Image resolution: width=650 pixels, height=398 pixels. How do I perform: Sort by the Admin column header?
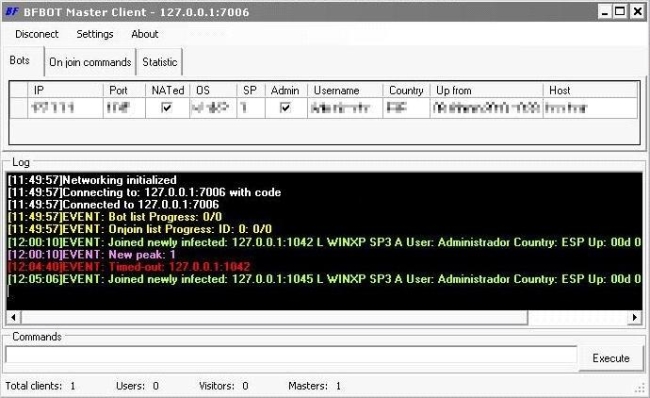(x=286, y=90)
